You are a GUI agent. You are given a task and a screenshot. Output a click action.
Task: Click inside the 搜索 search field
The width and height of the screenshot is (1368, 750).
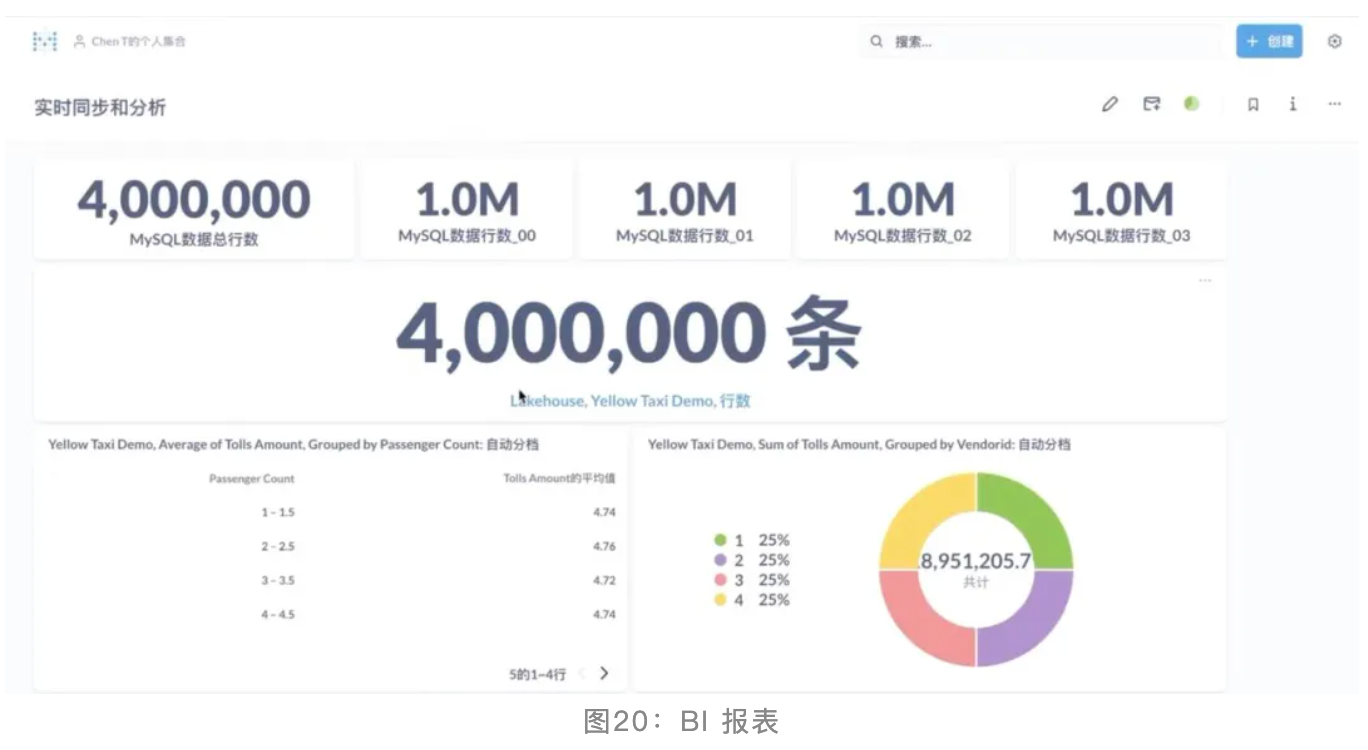coord(1050,42)
